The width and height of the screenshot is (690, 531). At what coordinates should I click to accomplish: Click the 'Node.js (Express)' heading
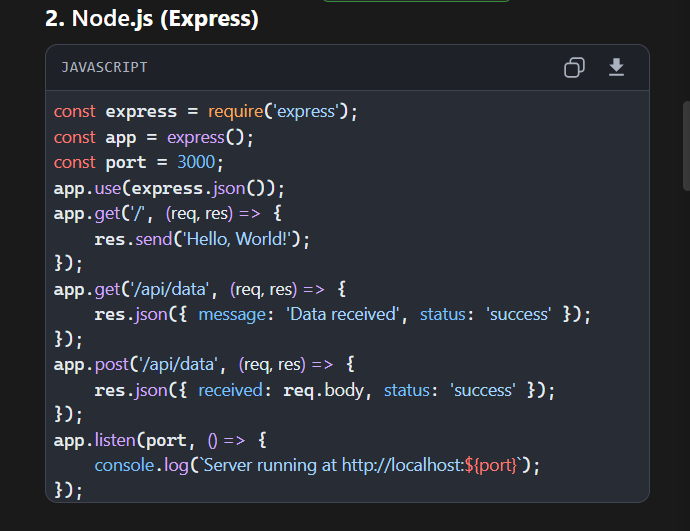pyautogui.click(x=152, y=19)
